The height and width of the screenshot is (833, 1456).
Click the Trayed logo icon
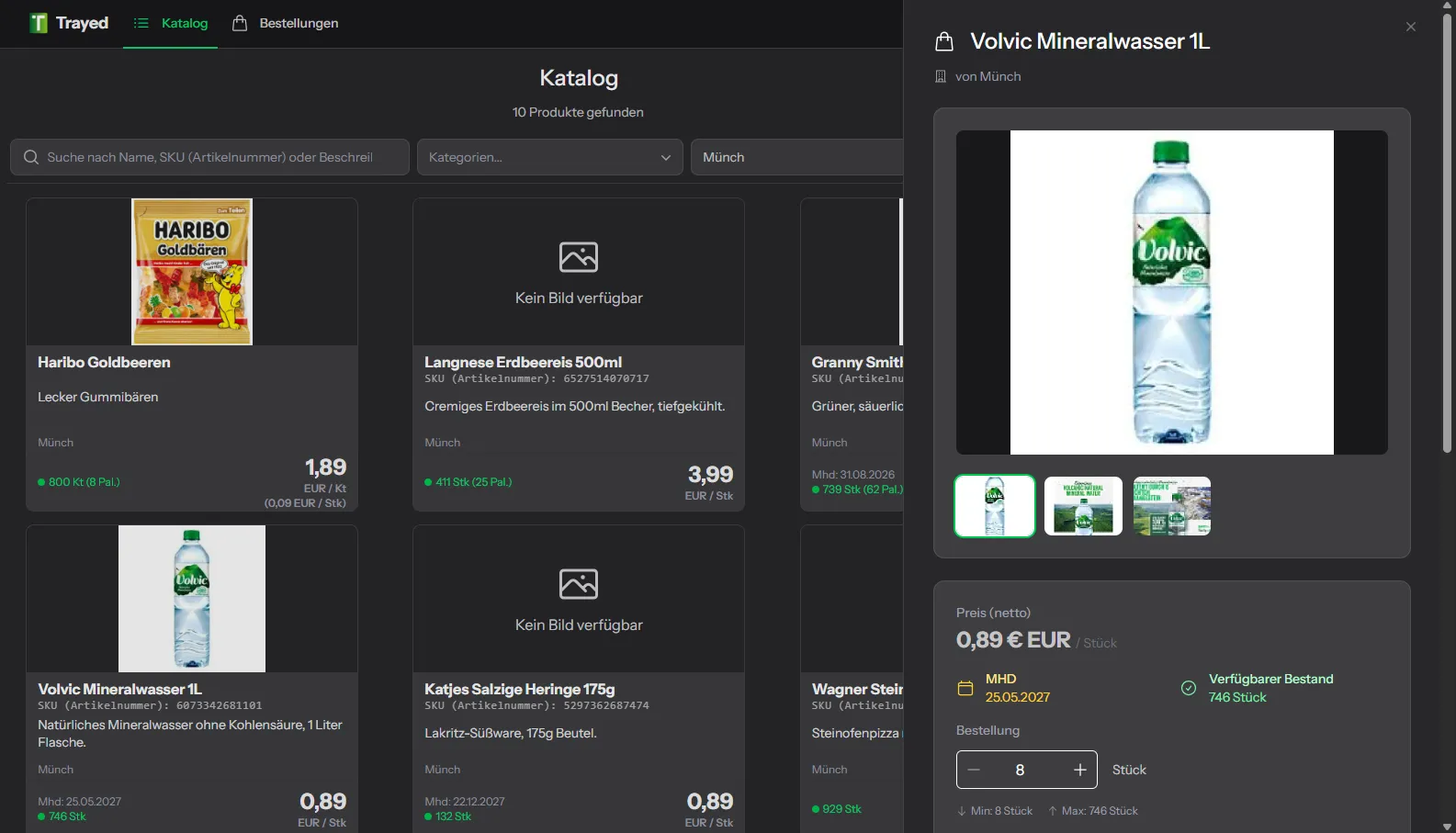(x=39, y=23)
